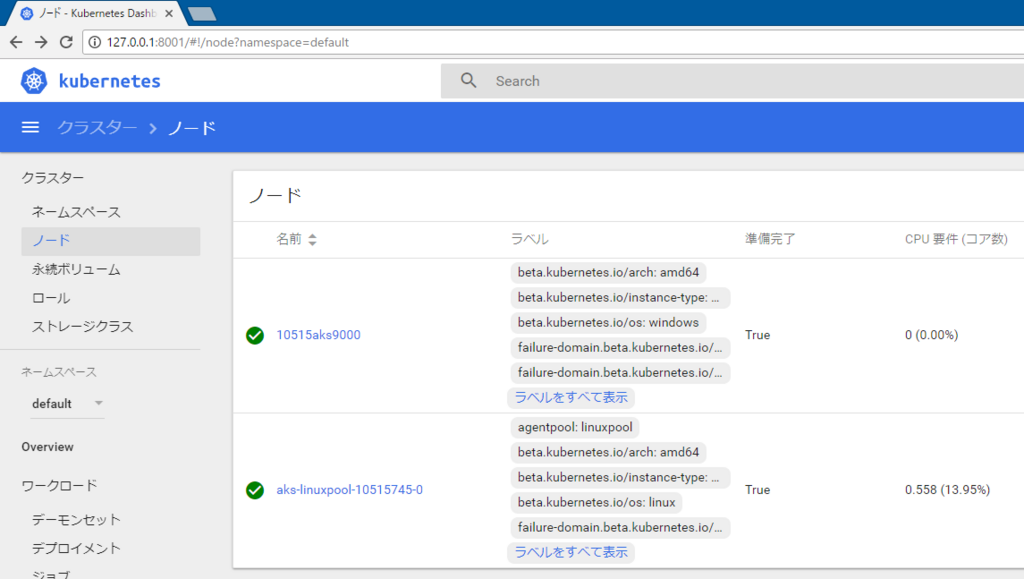1024x579 pixels.
Task: Click True status for 10515aks9000
Action: (x=757, y=335)
